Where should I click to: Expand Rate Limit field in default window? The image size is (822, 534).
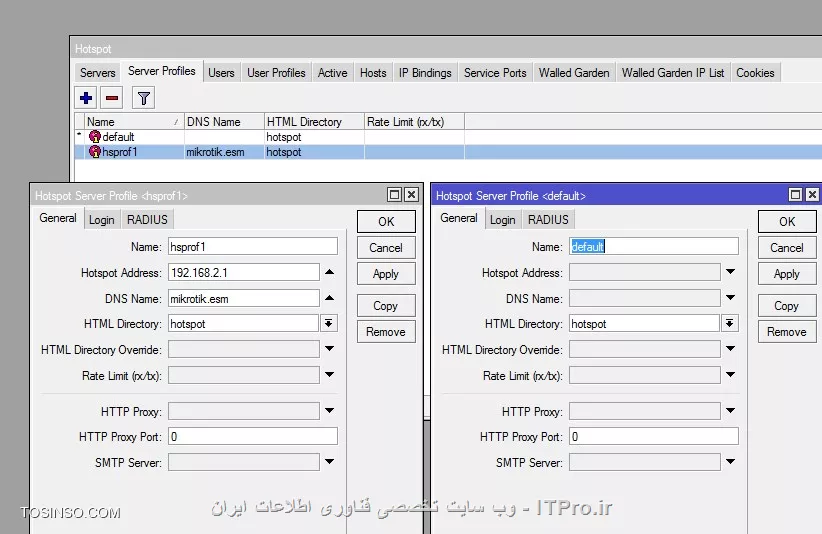[x=730, y=375]
